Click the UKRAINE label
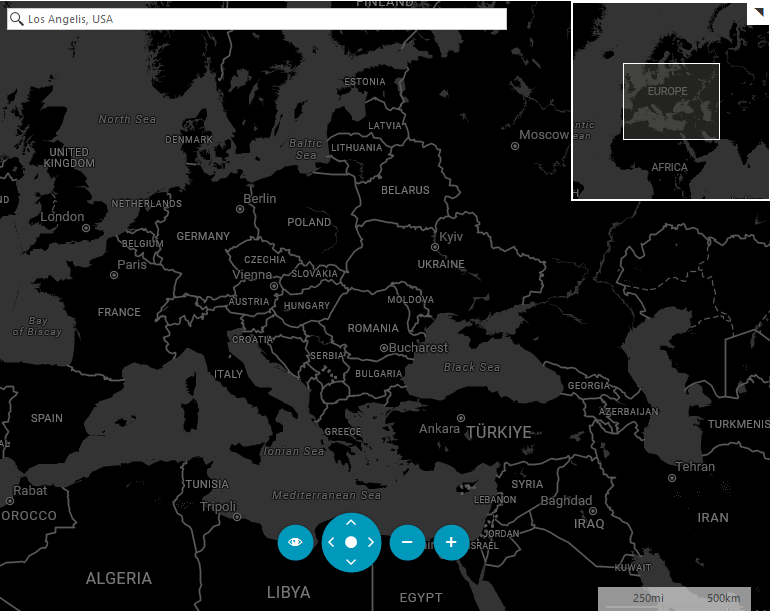The image size is (770, 612). (x=441, y=264)
